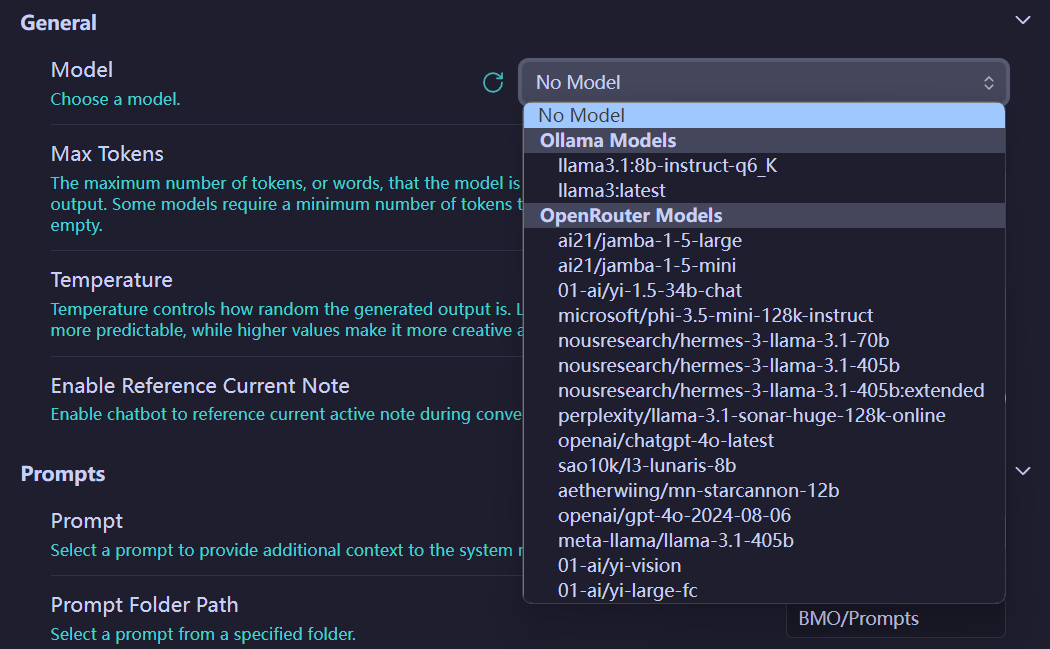Choose meta-llama/llama-3.1-405b model
This screenshot has height=649, width=1050.
676,540
